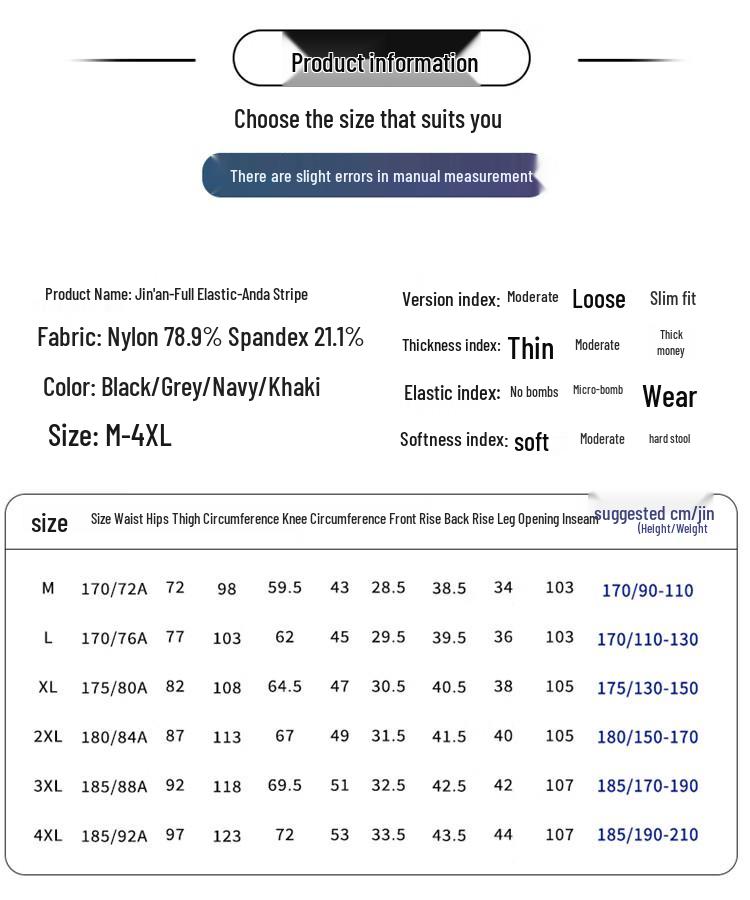Screen dimensions: 750x900
Task: Click the Micro-bomb elastic option
Action: pos(598,390)
